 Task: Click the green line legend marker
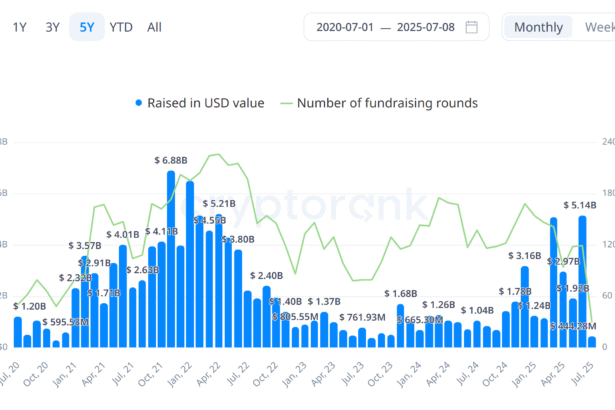point(287,103)
